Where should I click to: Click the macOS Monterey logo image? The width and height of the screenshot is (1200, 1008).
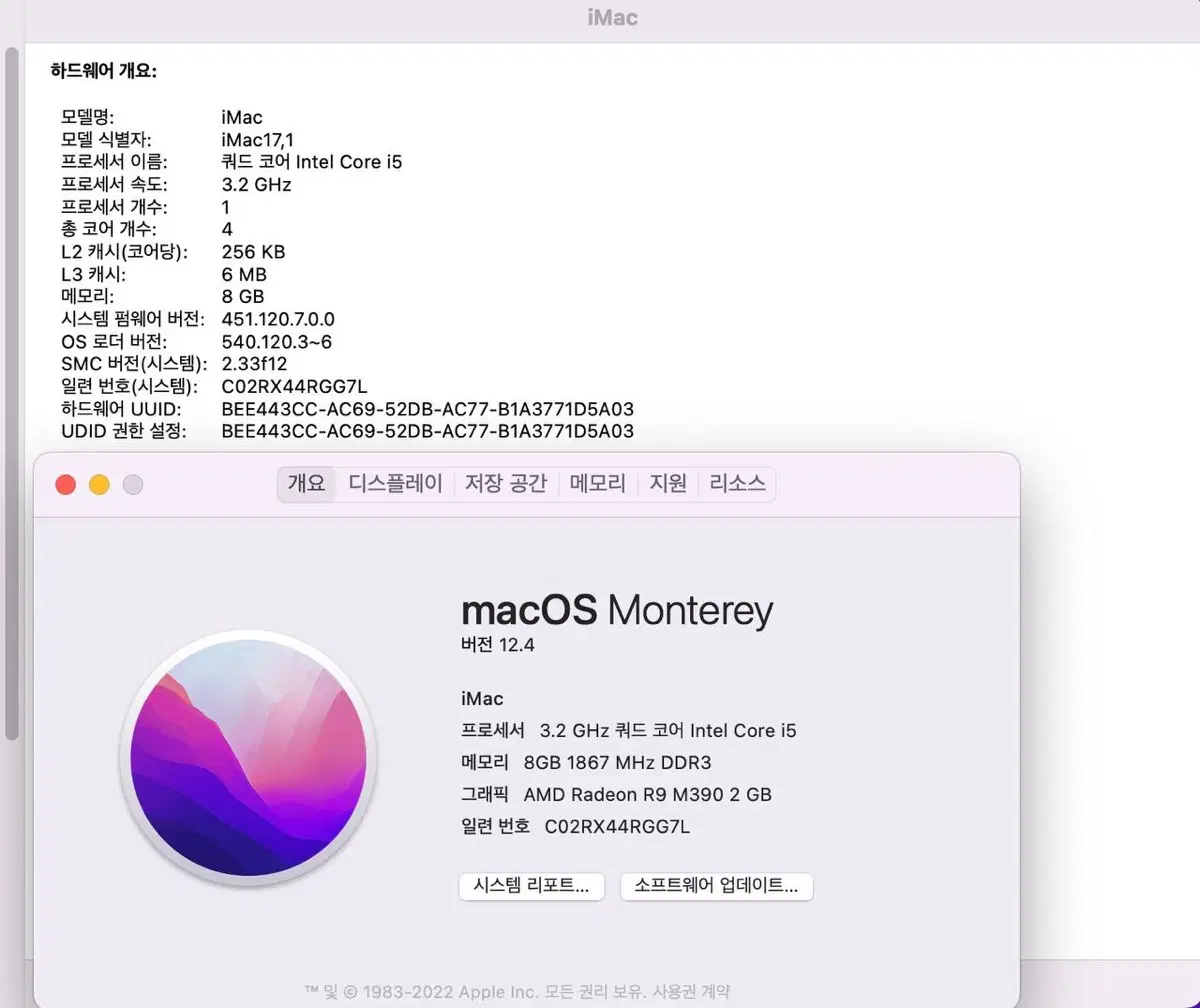(248, 758)
